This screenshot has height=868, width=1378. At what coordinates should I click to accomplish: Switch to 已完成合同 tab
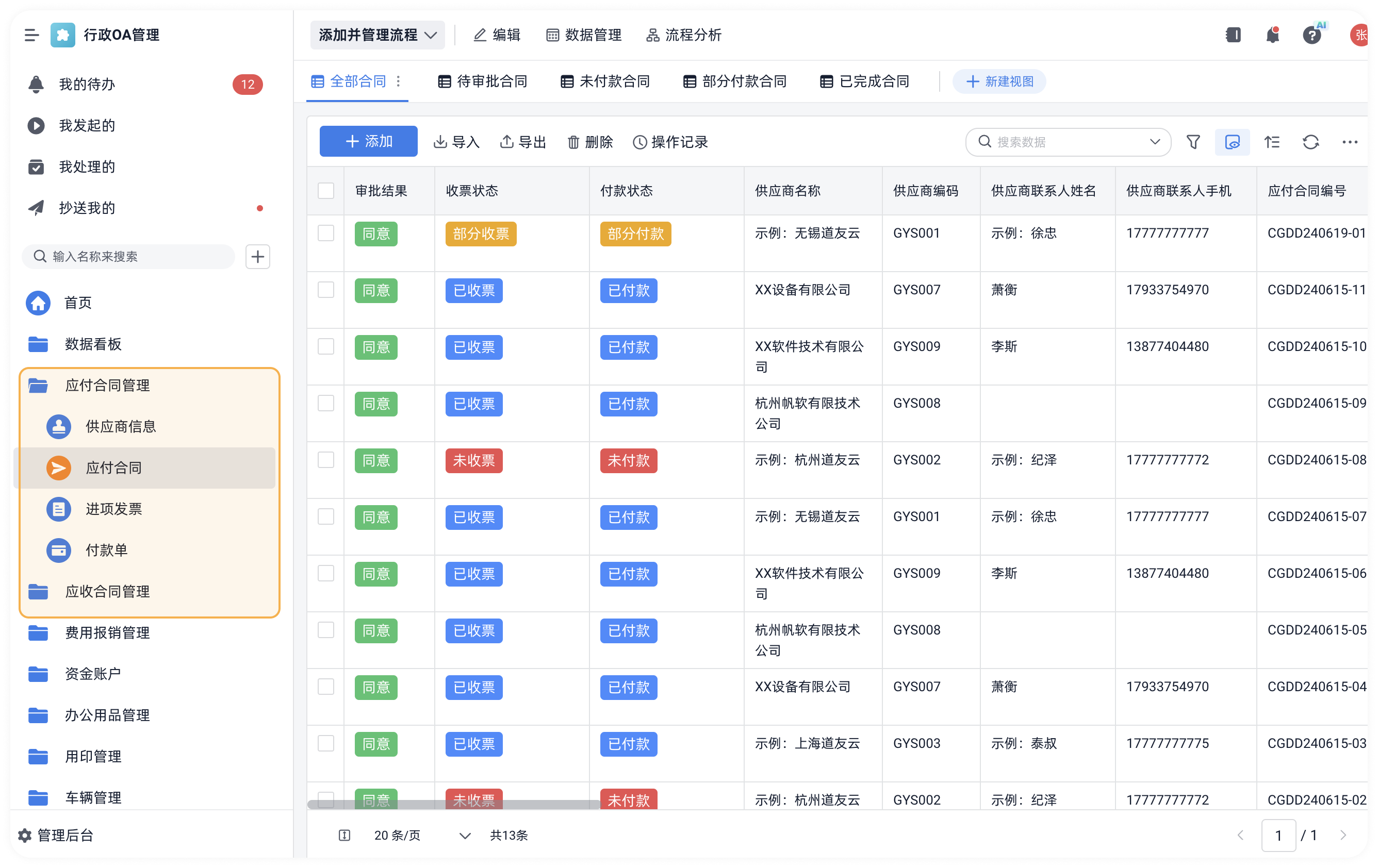pyautogui.click(x=864, y=82)
